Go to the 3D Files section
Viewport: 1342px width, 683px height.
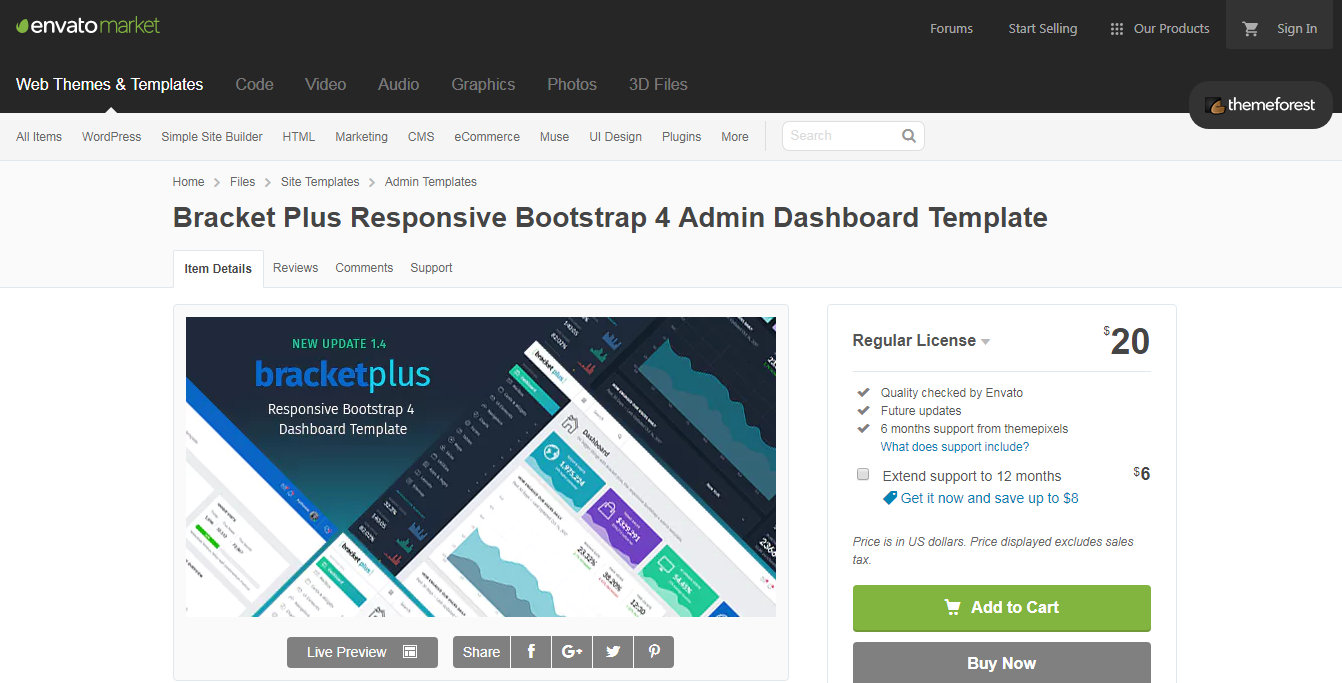[x=658, y=85]
